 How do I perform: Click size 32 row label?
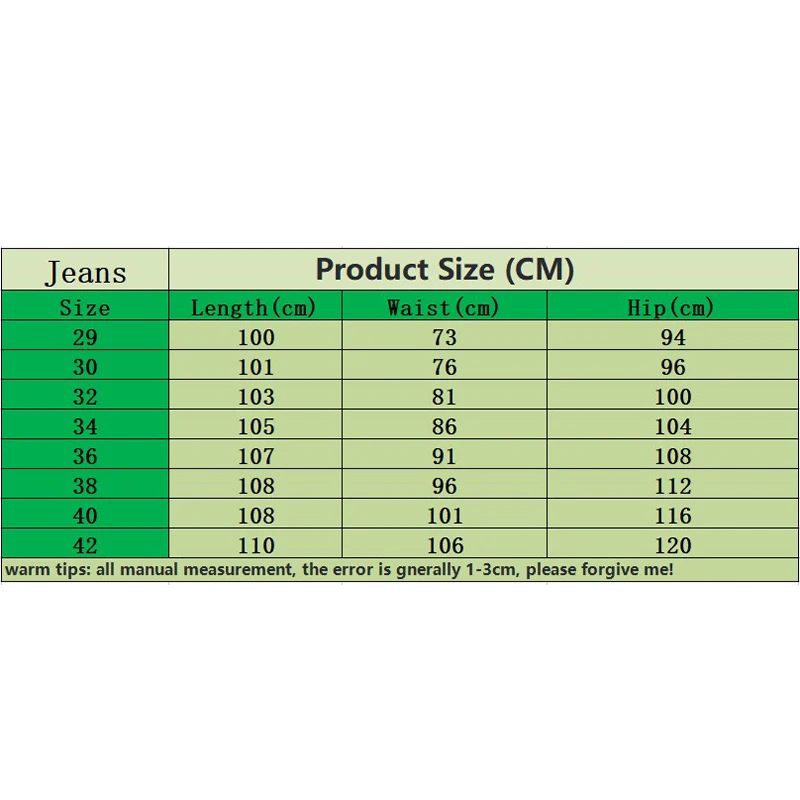point(85,396)
